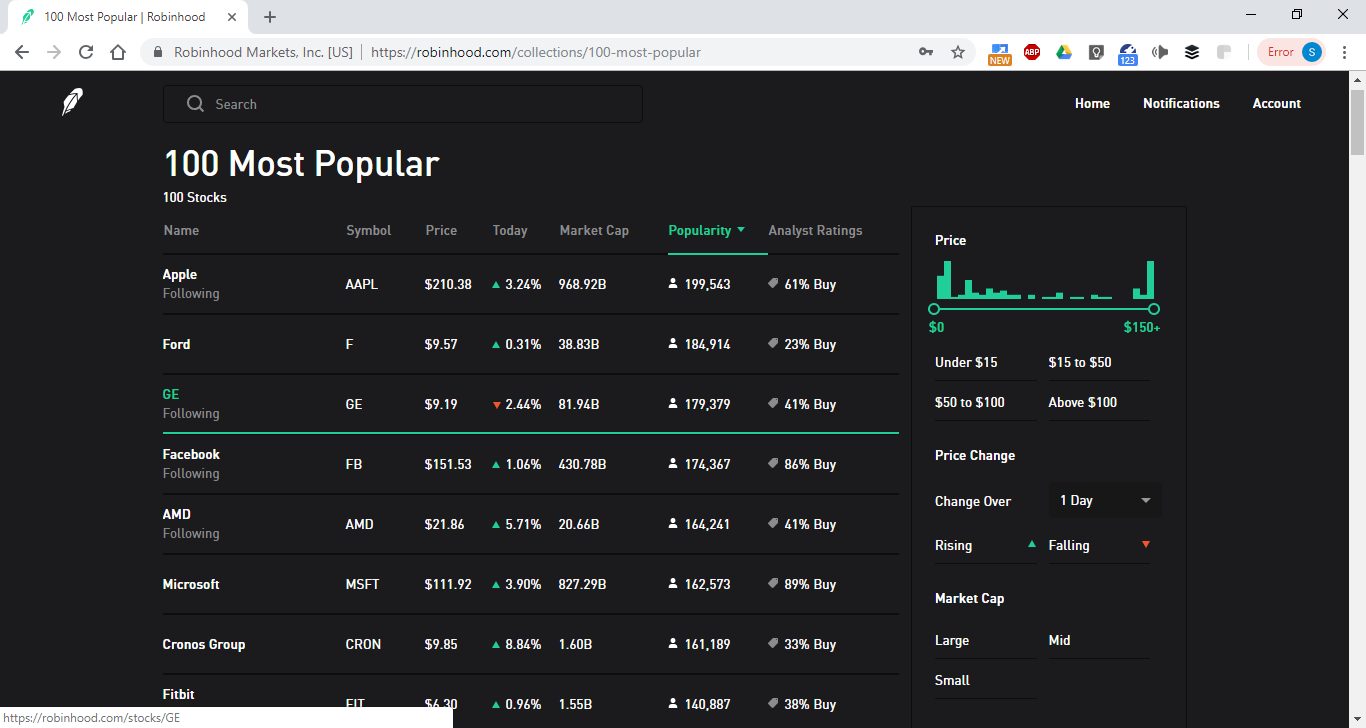This screenshot has width=1366, height=728.
Task: Sort the list by Price column header
Action: pos(441,230)
